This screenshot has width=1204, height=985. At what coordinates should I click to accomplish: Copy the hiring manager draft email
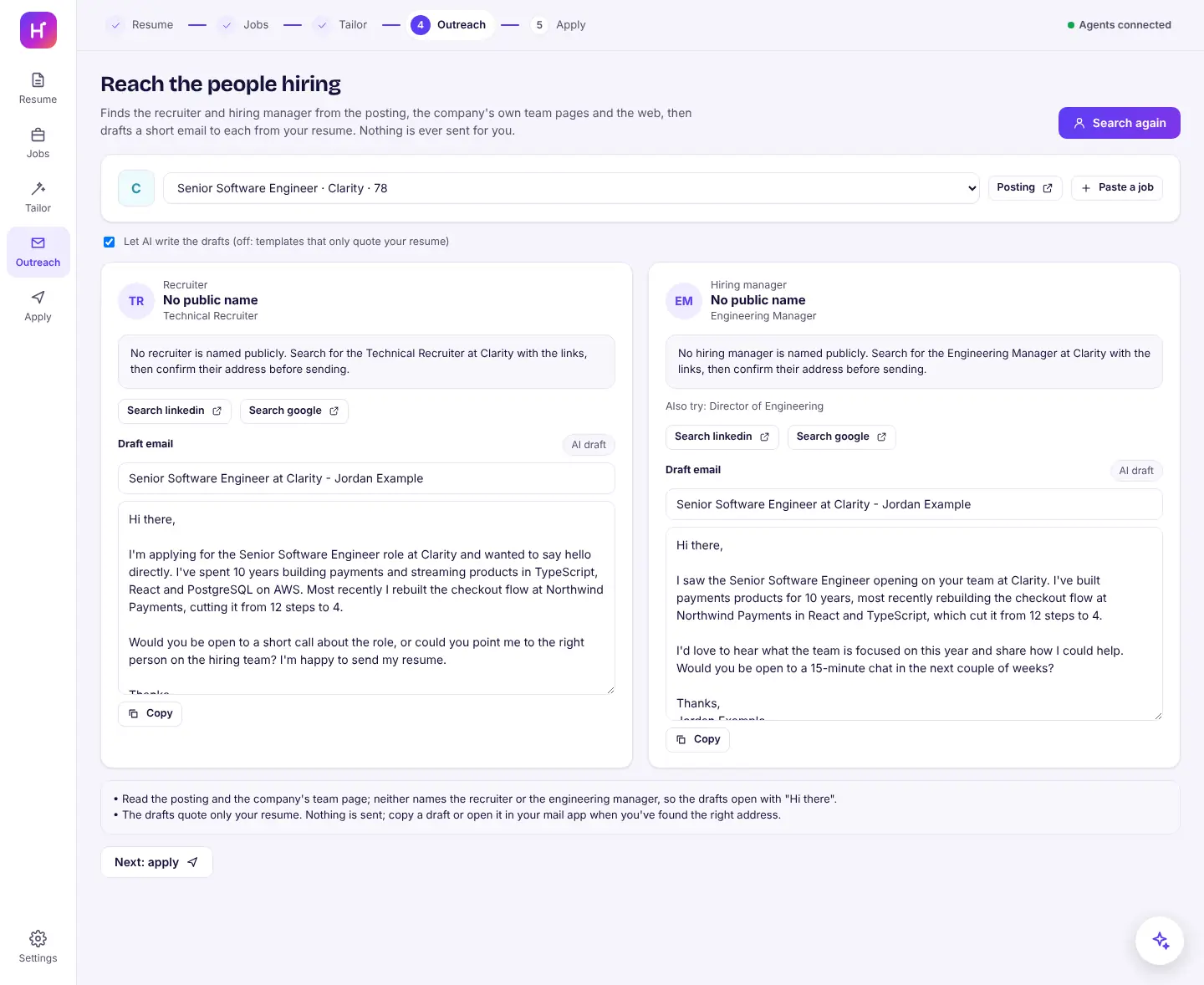point(698,739)
